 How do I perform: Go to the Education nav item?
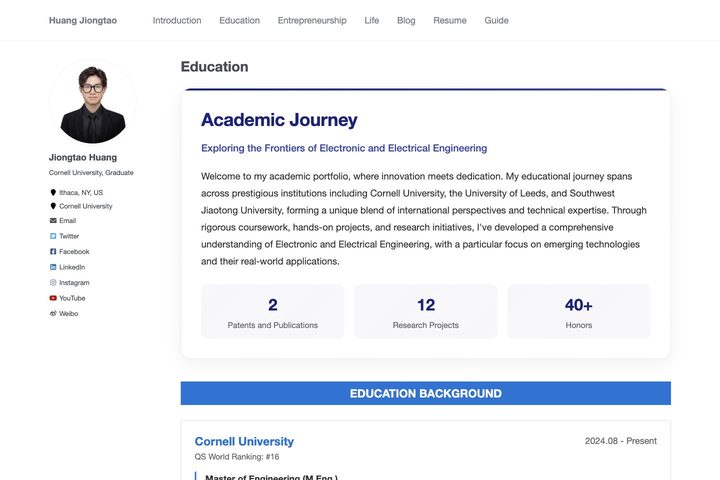click(x=239, y=21)
